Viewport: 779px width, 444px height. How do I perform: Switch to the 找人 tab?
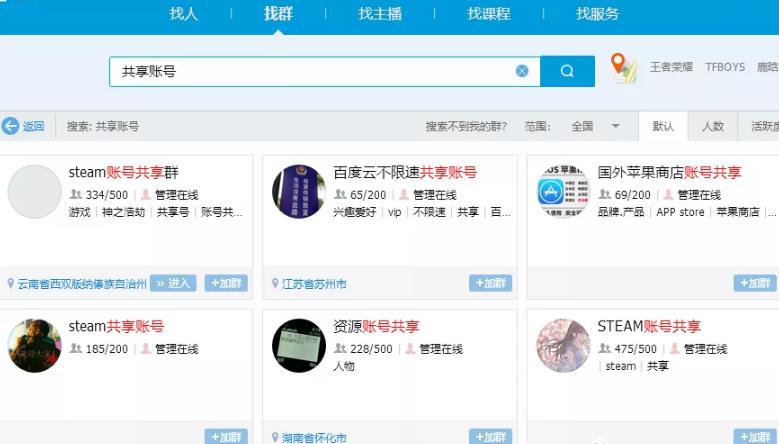click(x=184, y=14)
